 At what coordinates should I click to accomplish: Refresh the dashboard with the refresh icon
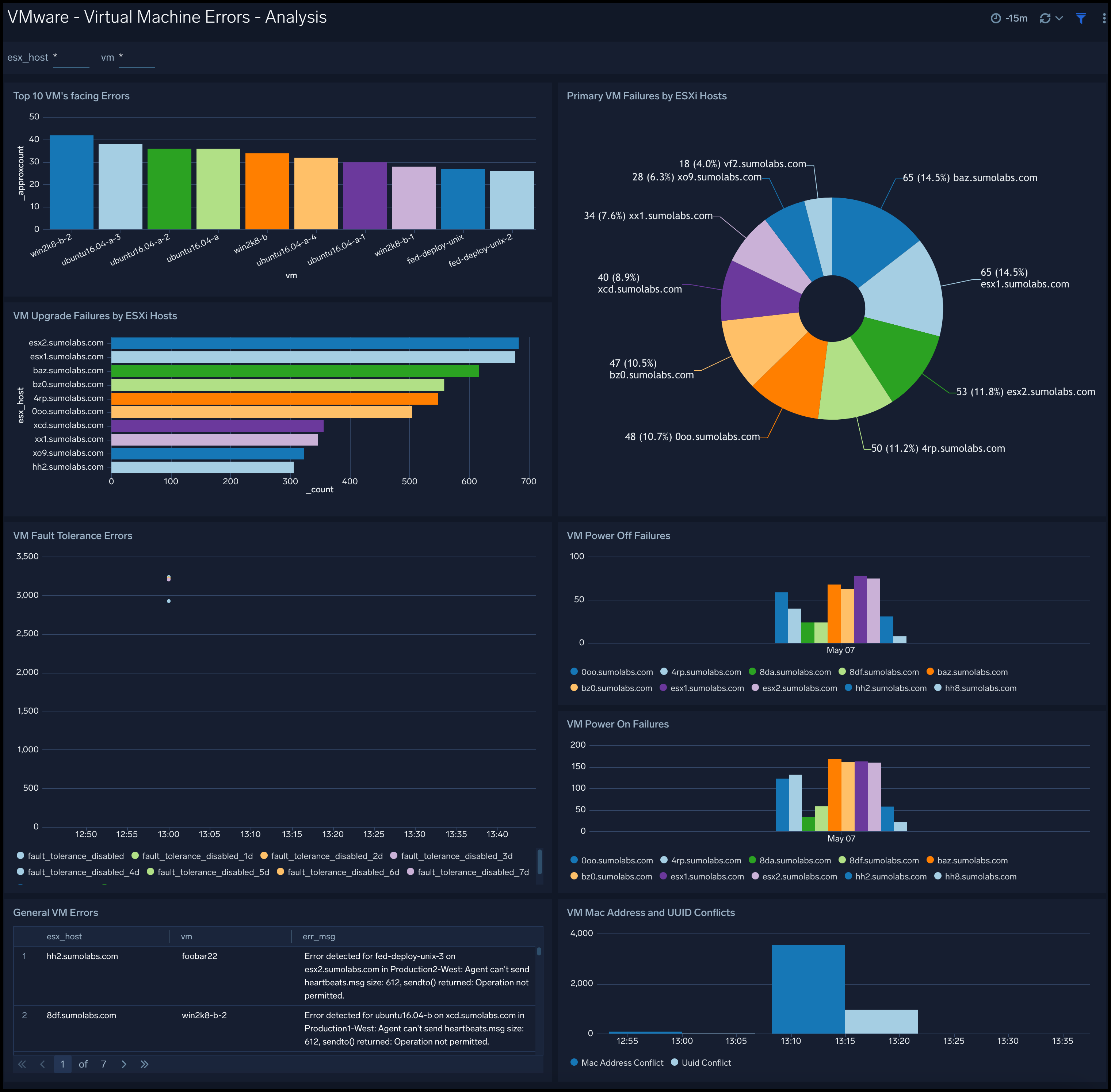tap(1045, 18)
